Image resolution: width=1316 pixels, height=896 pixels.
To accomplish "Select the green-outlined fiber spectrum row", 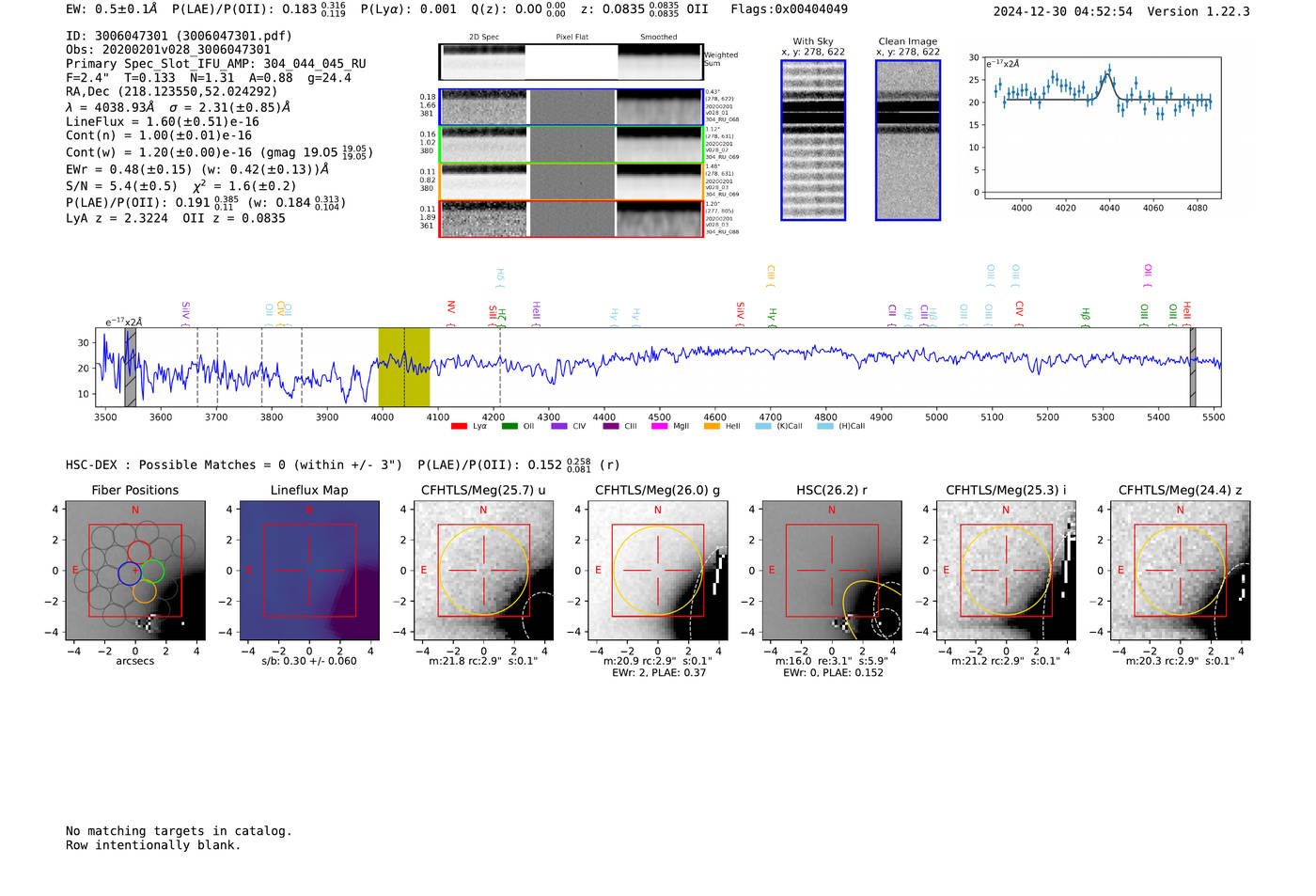I will (571, 145).
